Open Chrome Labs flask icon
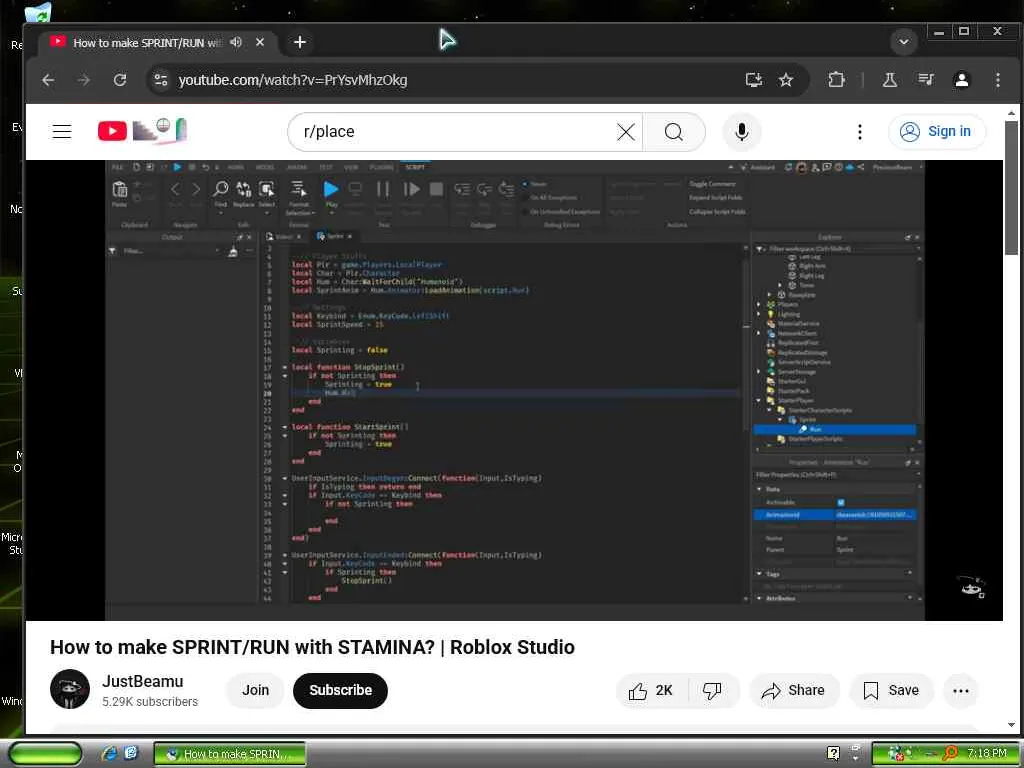Screen dimensions: 1024x768 point(889,80)
